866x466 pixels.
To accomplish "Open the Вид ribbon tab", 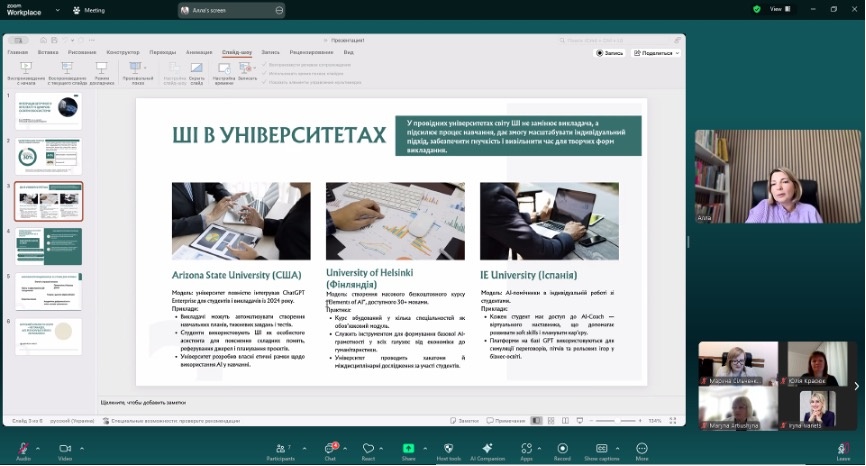I will (x=348, y=52).
